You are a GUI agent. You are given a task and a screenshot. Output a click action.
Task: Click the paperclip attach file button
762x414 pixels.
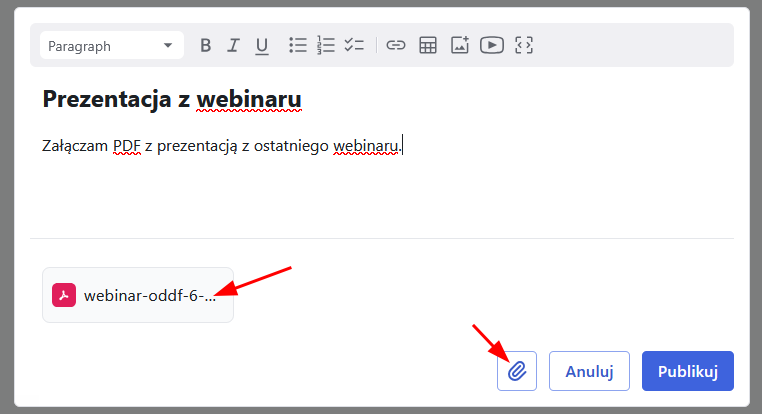(517, 371)
